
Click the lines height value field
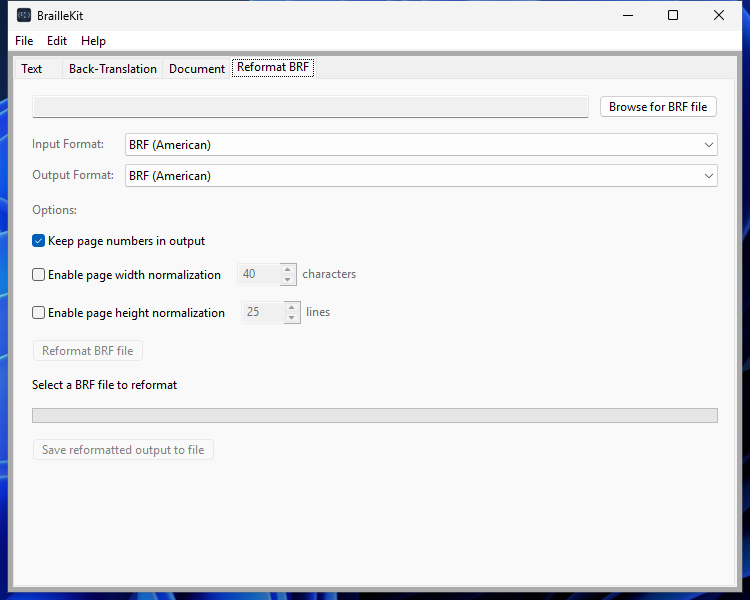[x=263, y=312]
